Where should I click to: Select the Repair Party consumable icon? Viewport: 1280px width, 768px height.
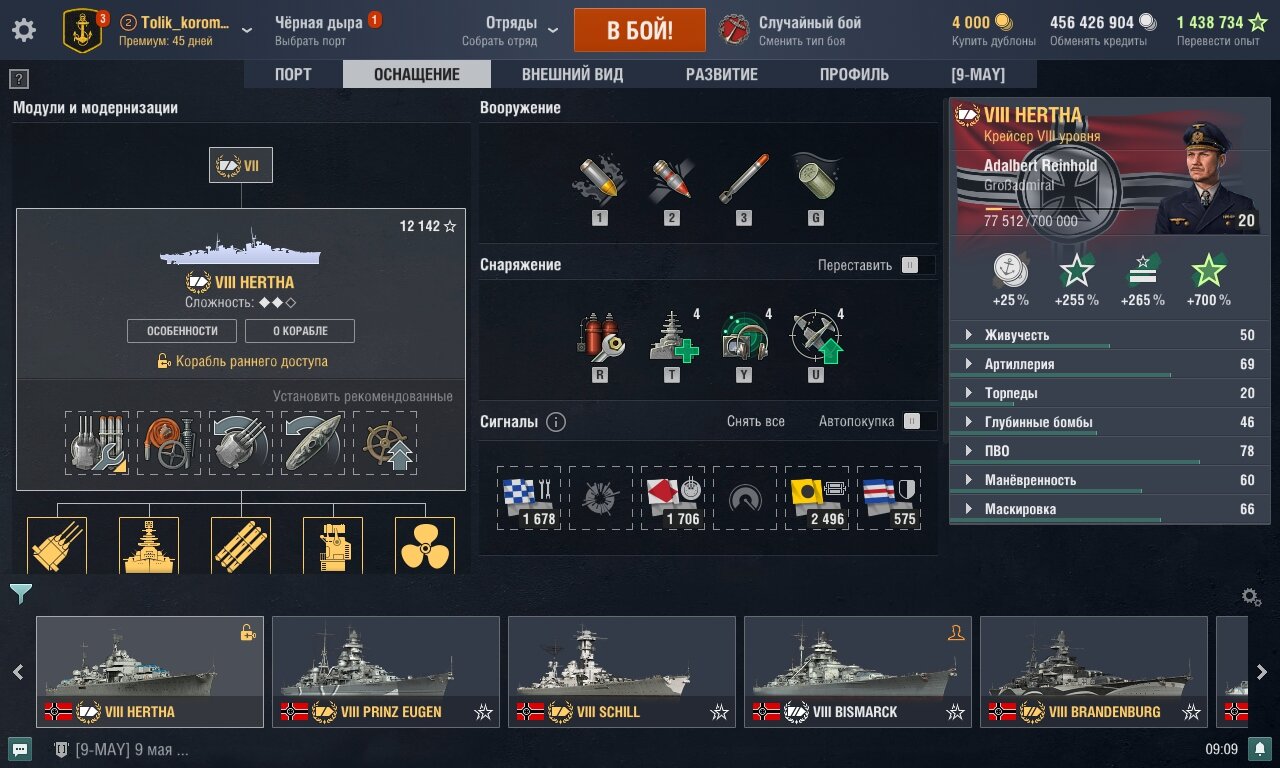(x=672, y=337)
